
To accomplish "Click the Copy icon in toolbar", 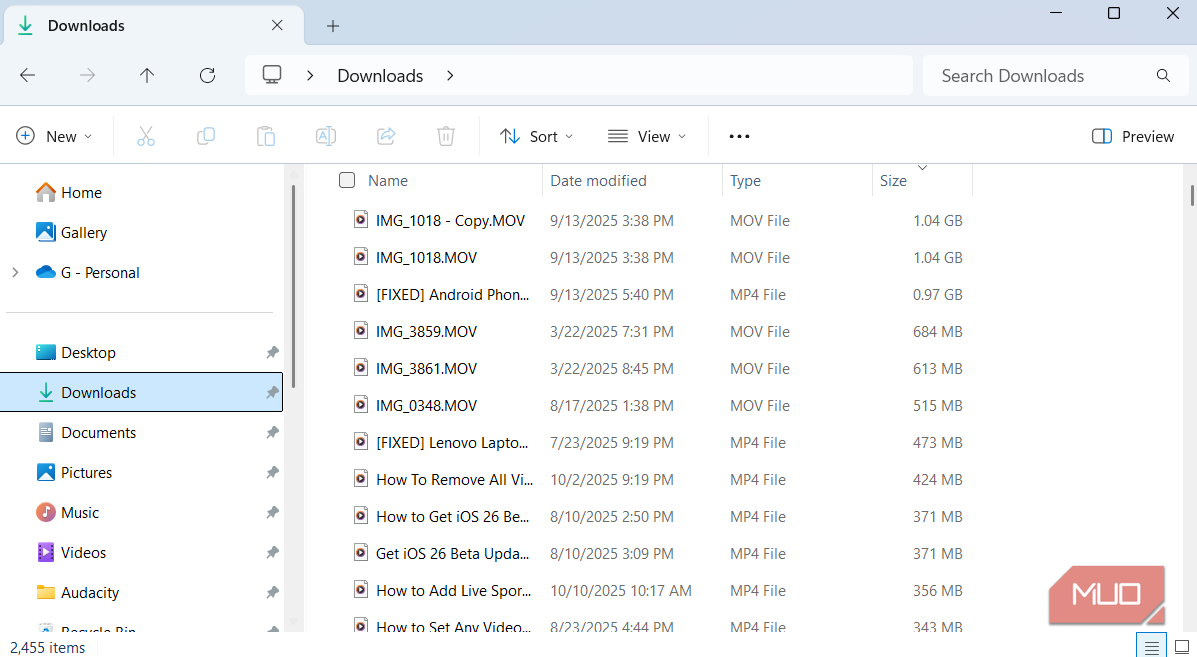I will click(205, 137).
